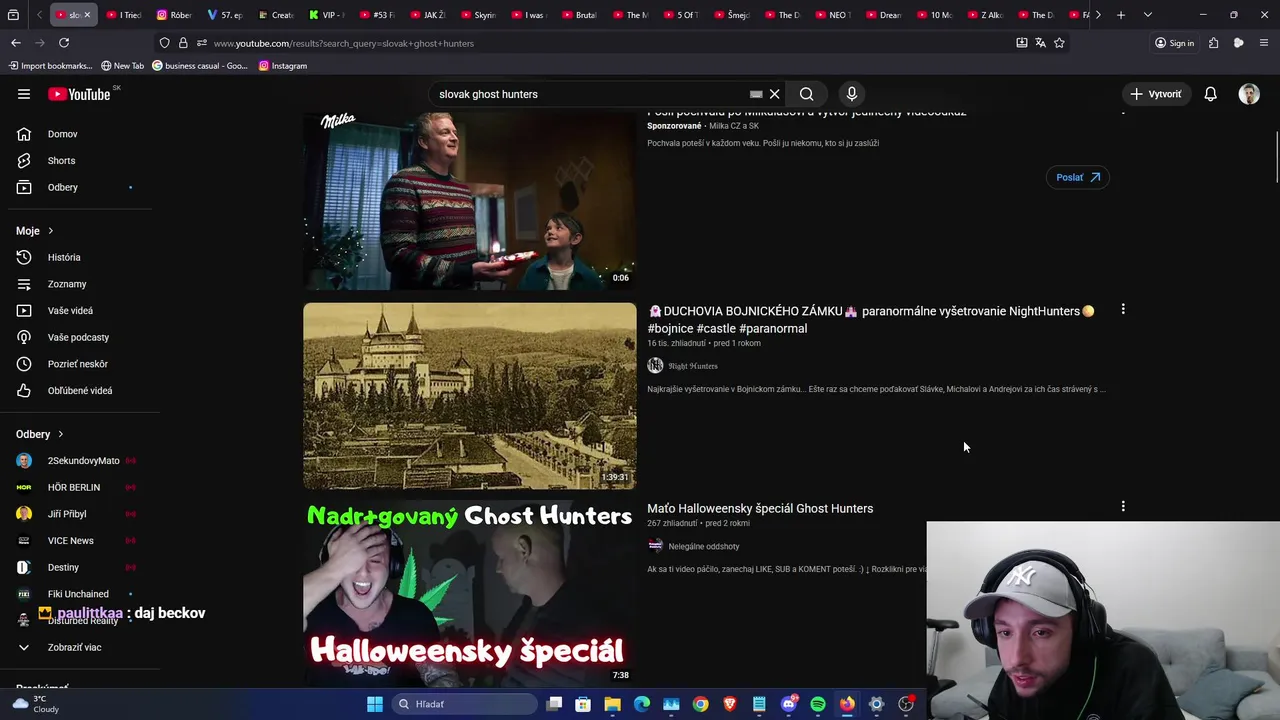Open the DUCHOVIA BOJNICKÉHO ZÁMKU video title
Image resolution: width=1280 pixels, height=720 pixels.
[x=871, y=319]
